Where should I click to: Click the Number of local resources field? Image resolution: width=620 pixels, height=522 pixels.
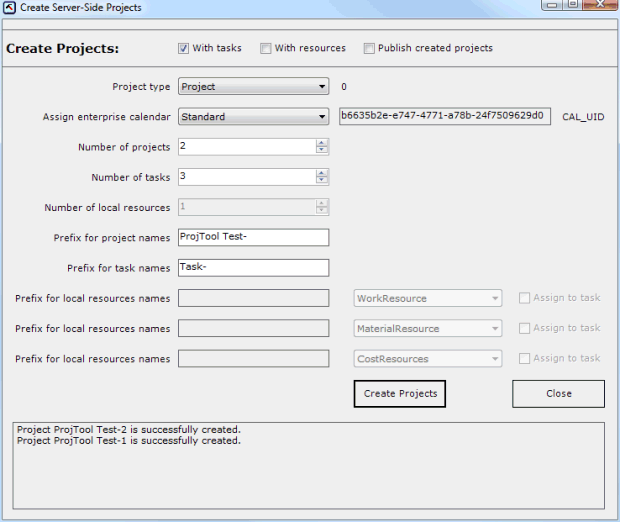247,207
